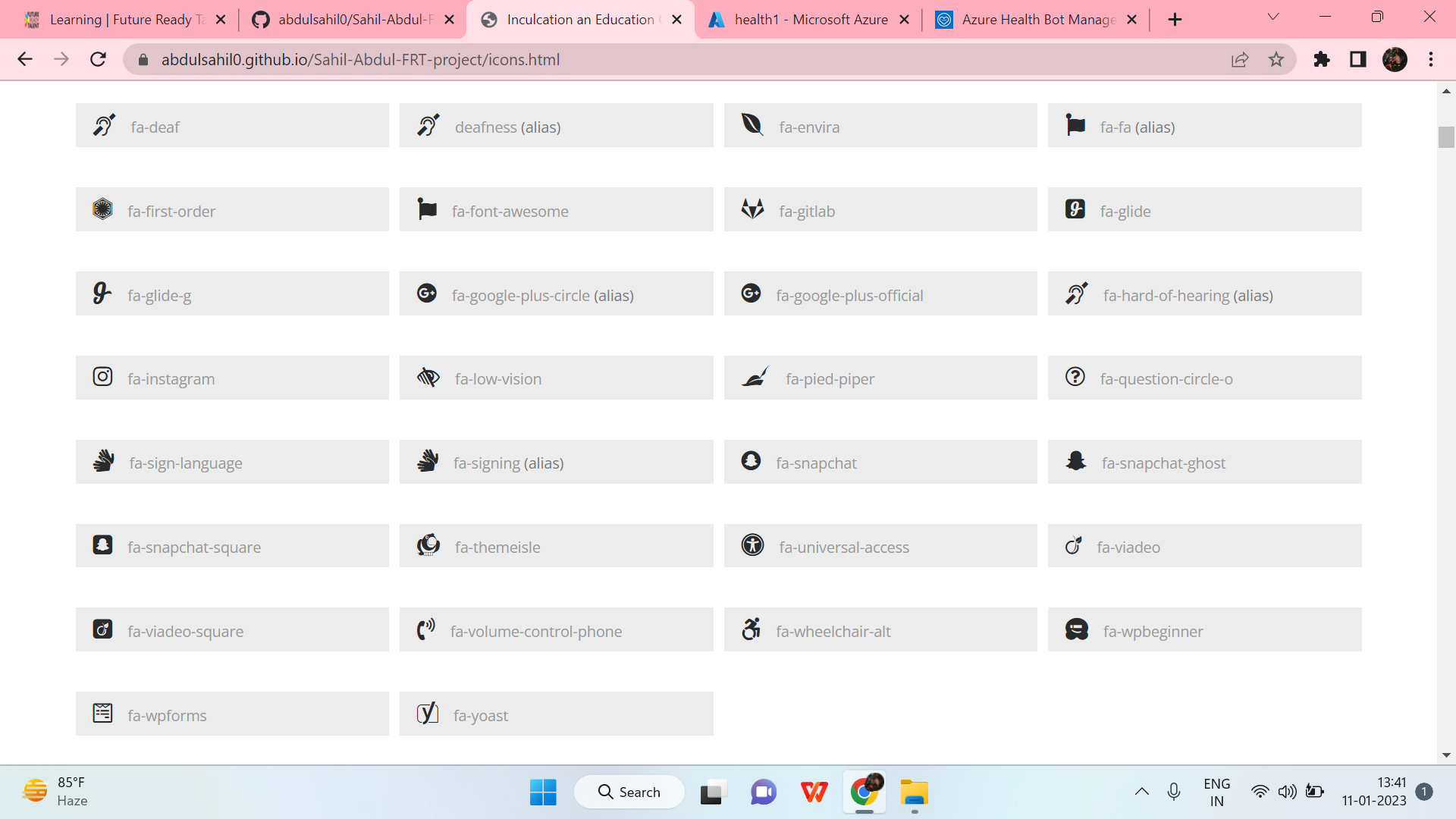Select the fa-google-plus-official icon
Viewport: 1456px width, 819px height.
tap(752, 293)
